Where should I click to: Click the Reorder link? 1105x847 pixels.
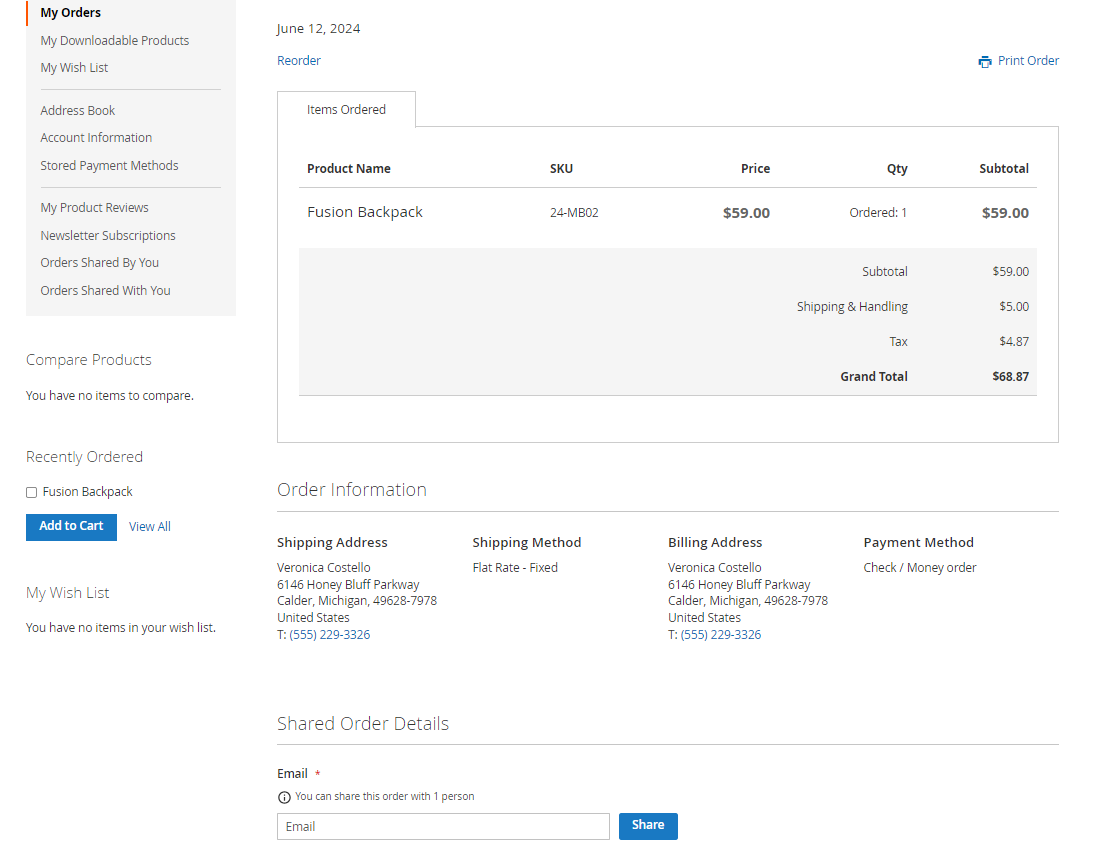299,61
